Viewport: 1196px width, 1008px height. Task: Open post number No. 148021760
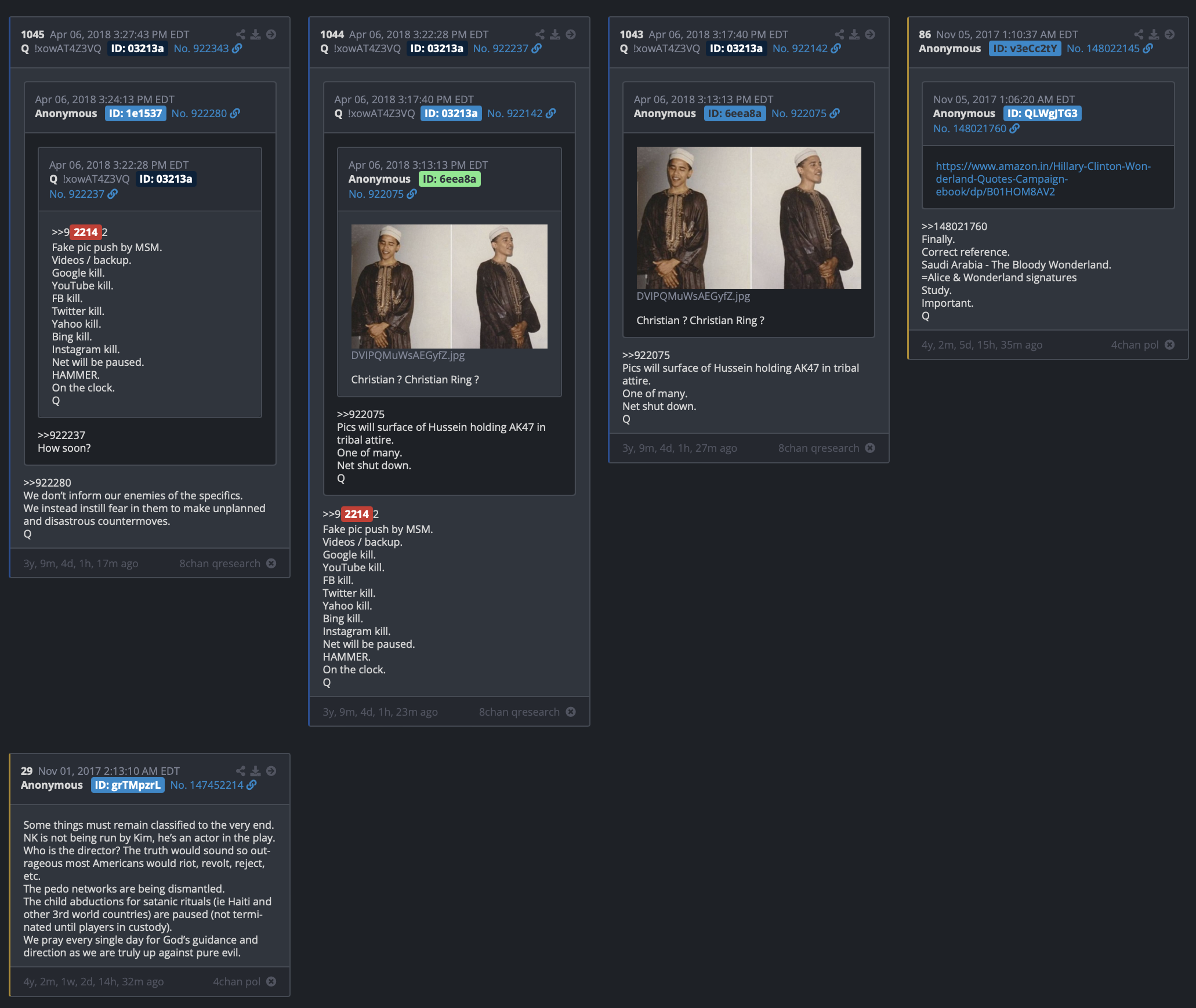tap(970, 128)
